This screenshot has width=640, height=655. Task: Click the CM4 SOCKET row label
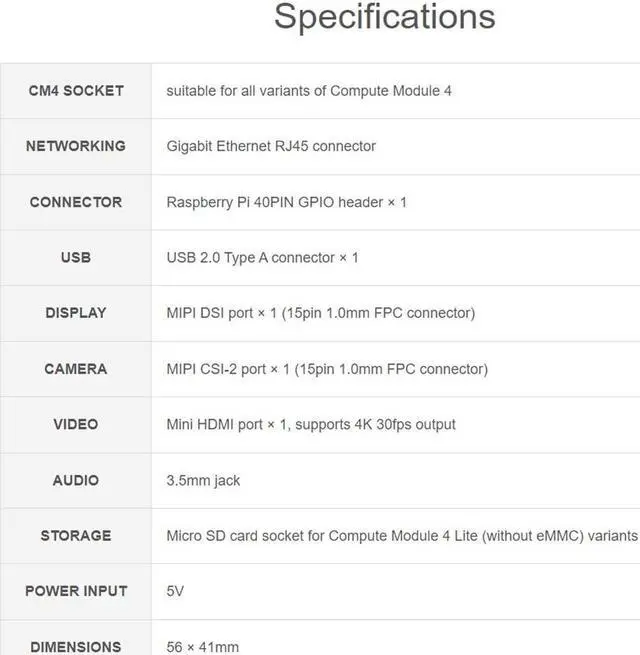point(76,90)
